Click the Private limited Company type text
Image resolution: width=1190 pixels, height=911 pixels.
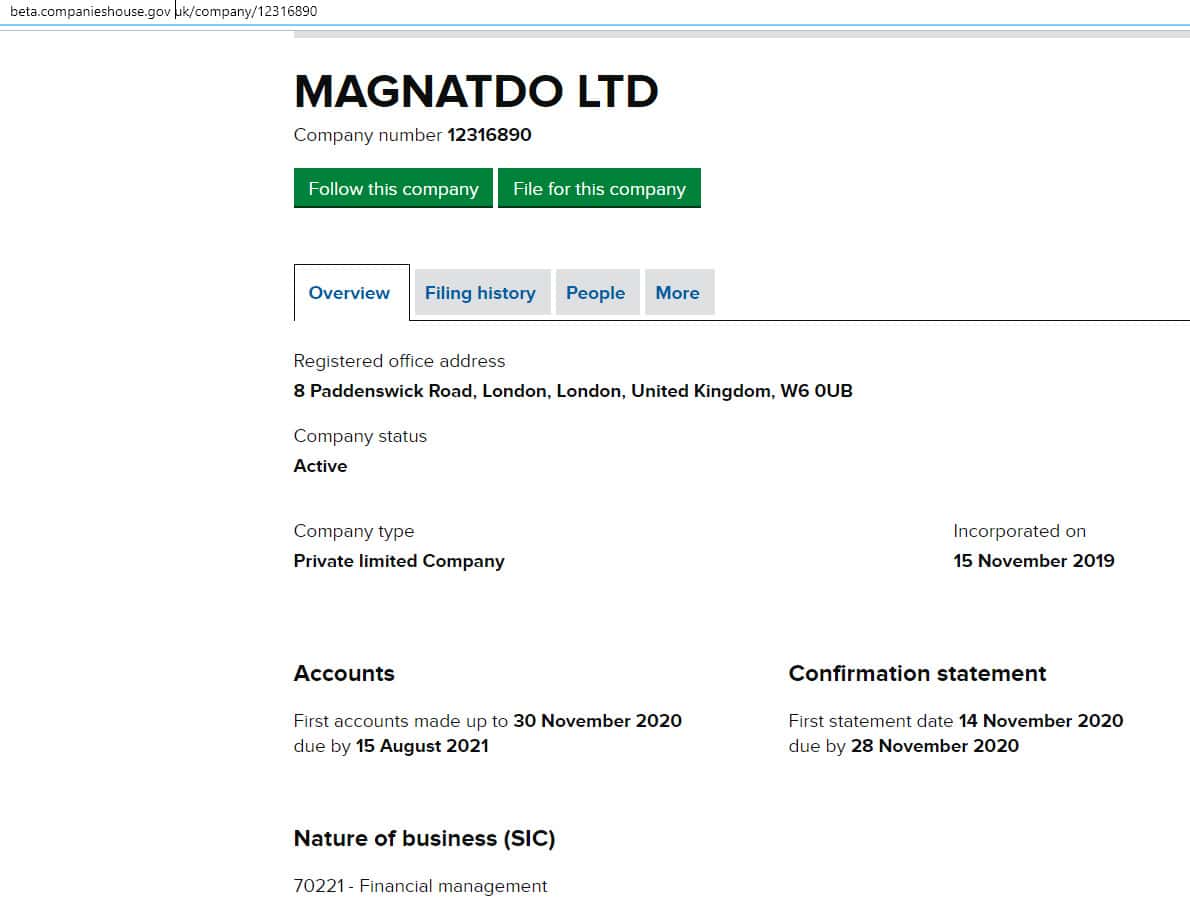[399, 561]
